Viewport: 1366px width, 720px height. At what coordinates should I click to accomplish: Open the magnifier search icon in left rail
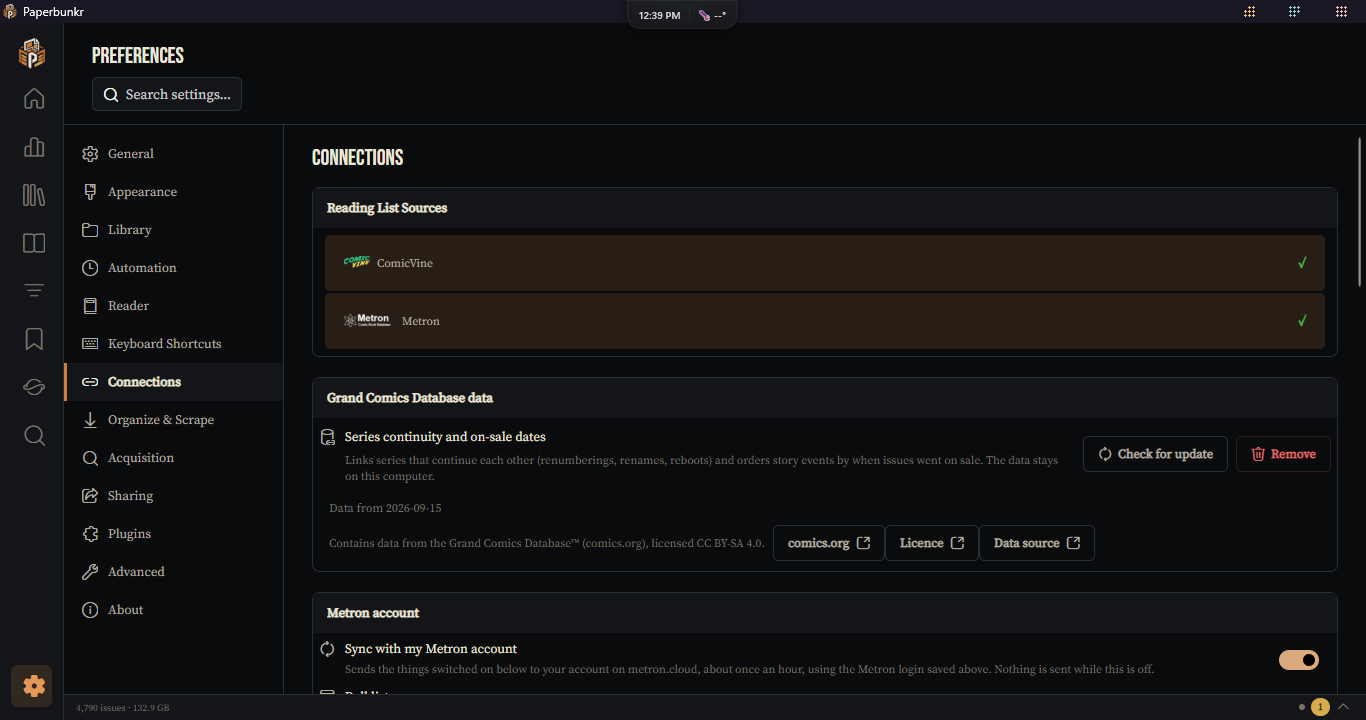pyautogui.click(x=34, y=436)
